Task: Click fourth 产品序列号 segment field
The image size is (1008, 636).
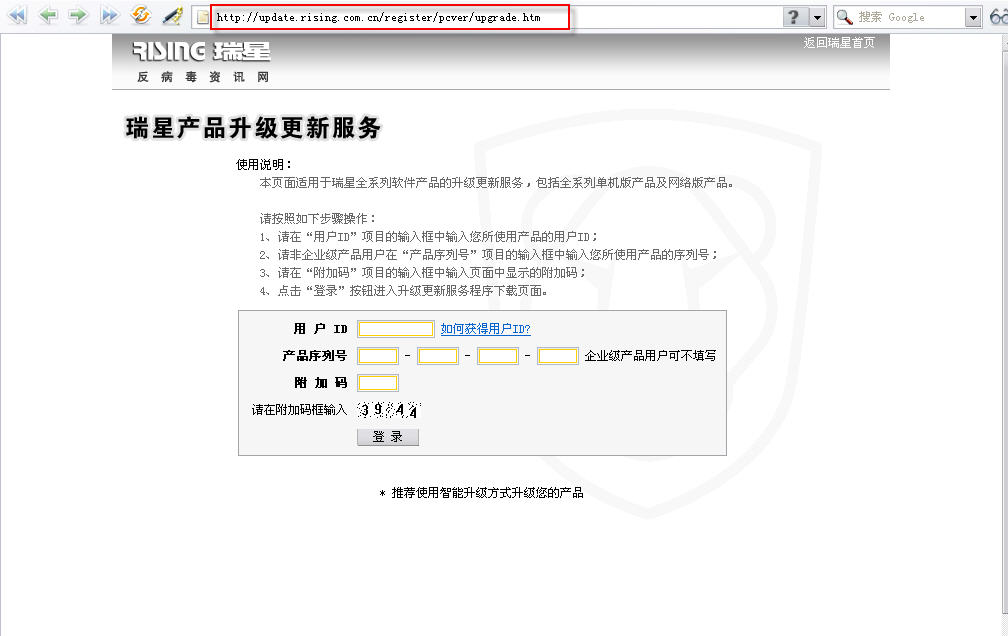Action: (557, 356)
